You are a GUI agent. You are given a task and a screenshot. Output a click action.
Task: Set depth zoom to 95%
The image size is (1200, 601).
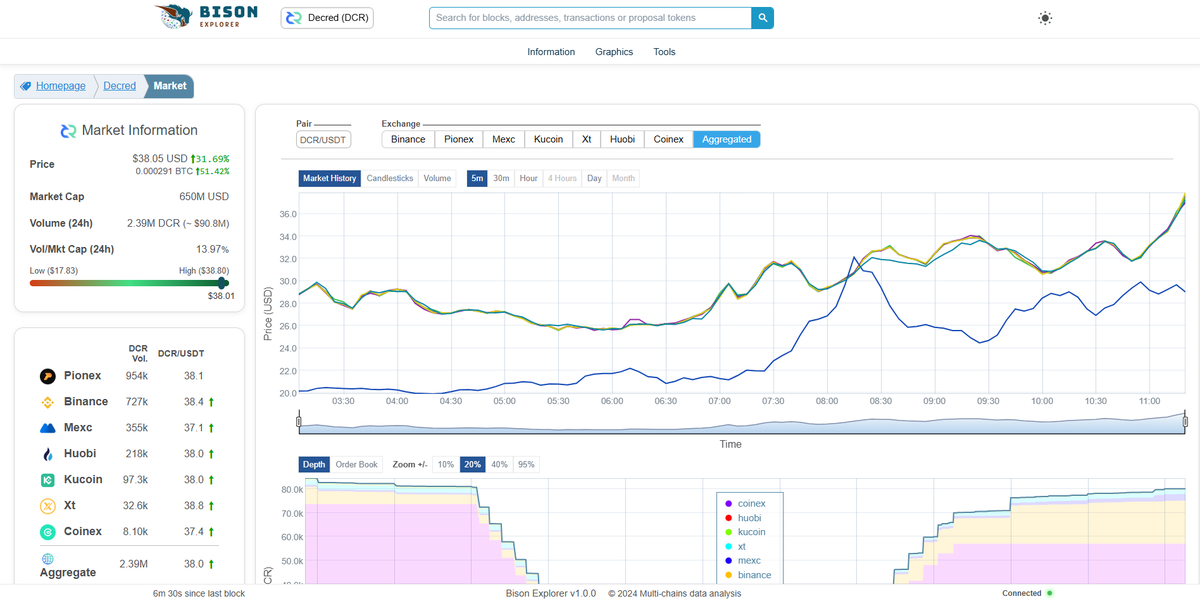tap(526, 465)
